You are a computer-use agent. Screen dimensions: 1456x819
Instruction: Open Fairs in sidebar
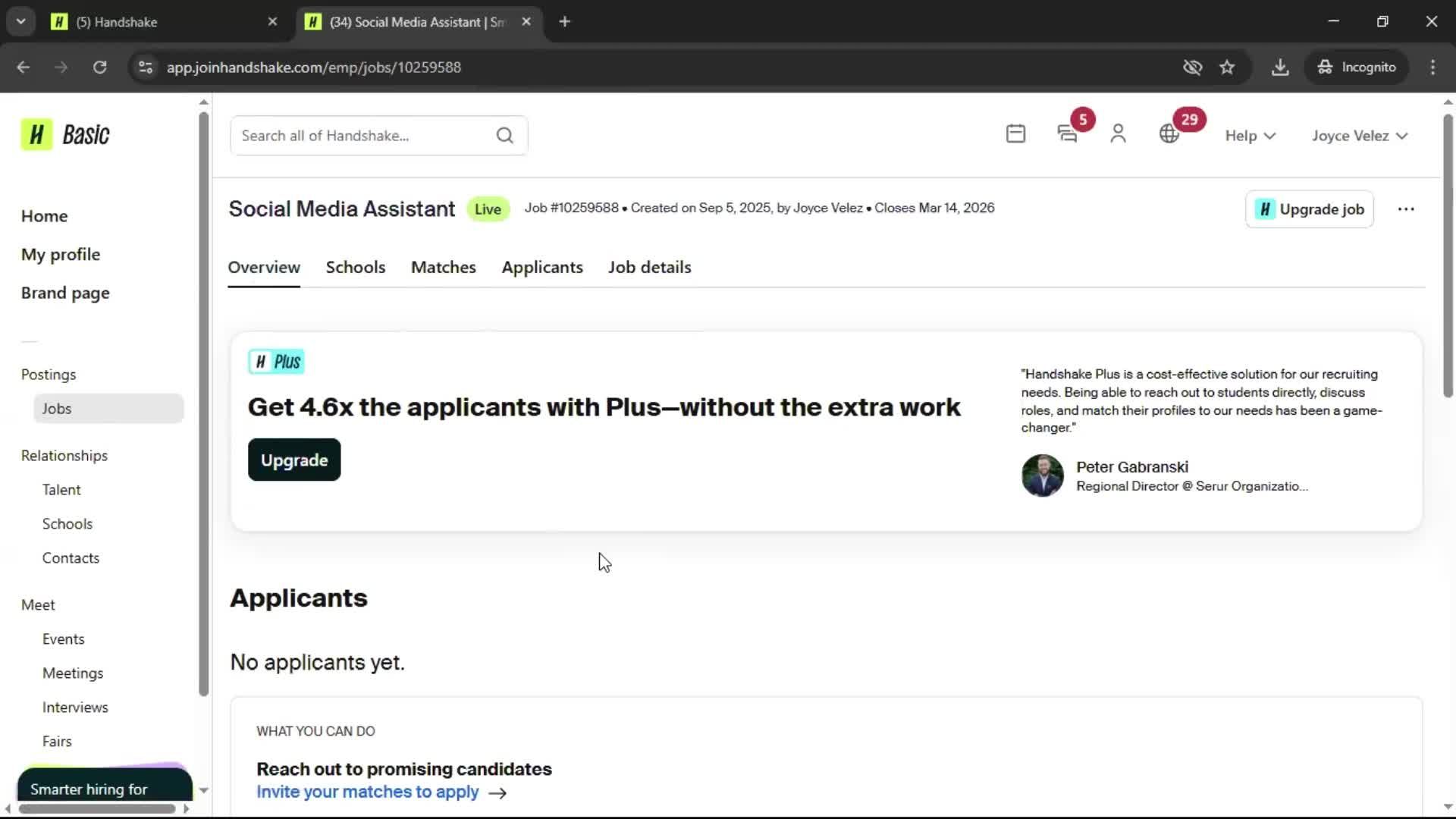[x=57, y=742]
